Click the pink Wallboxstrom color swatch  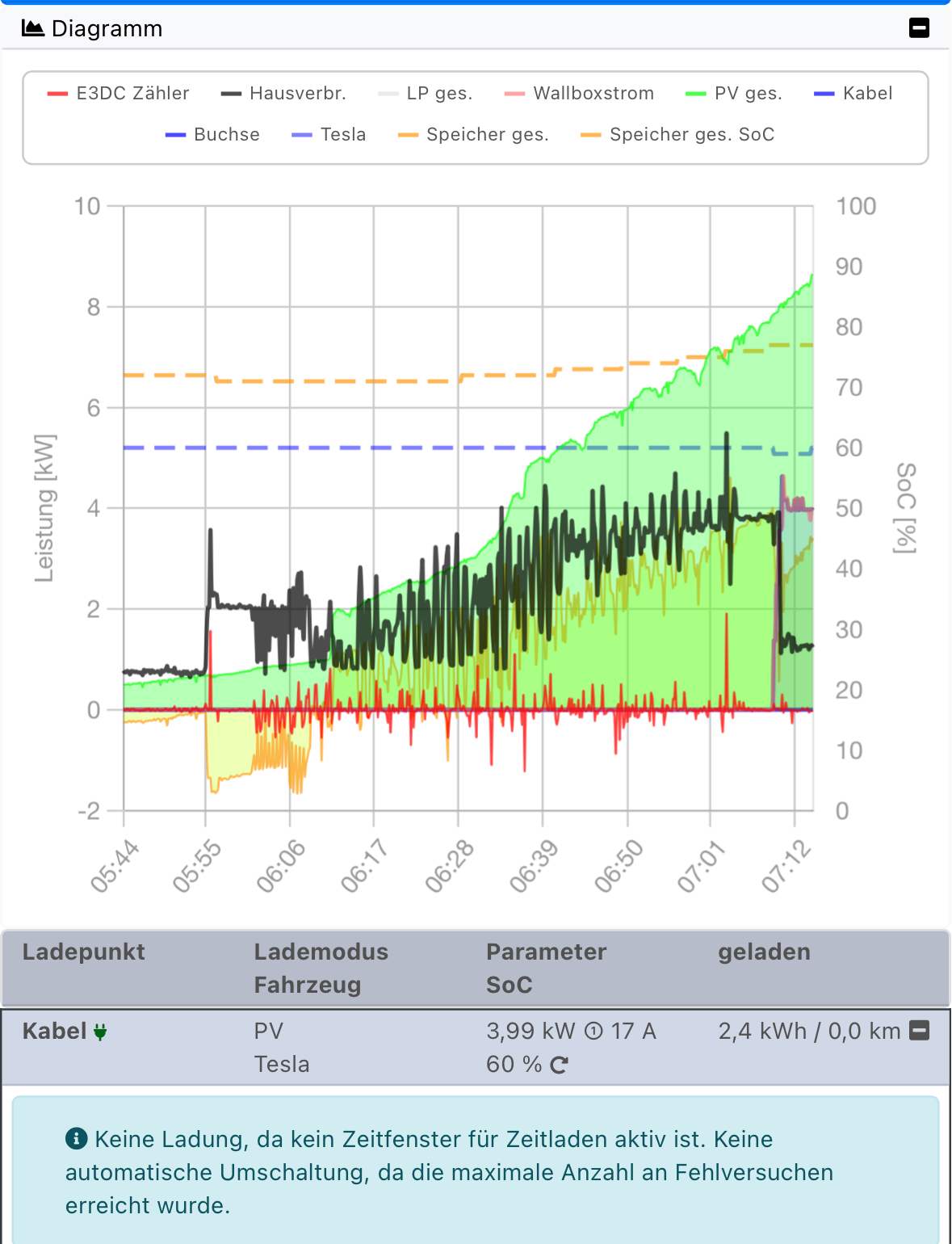[x=514, y=94]
